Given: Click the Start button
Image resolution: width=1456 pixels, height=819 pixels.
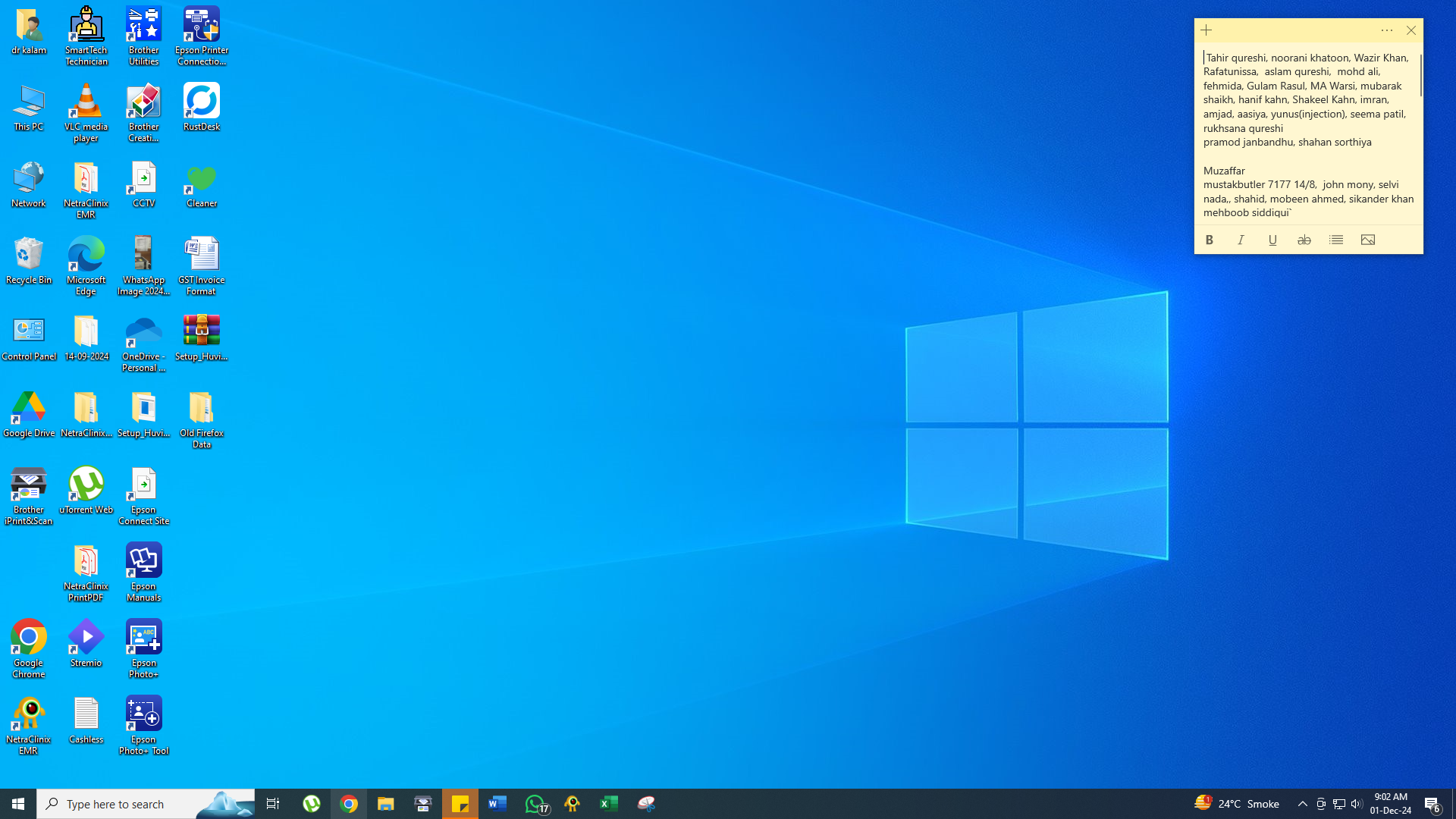Looking at the screenshot, I should point(18,804).
